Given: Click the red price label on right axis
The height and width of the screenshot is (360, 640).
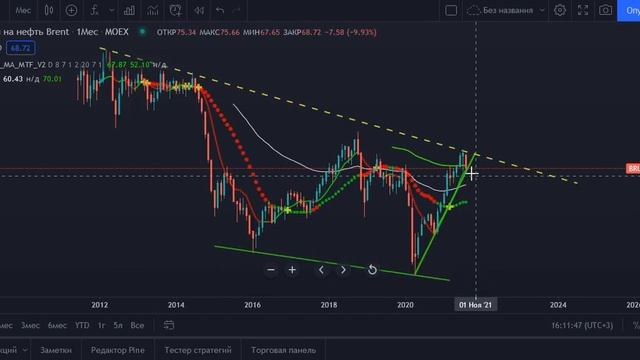Looking at the screenshot, I should tap(633, 168).
